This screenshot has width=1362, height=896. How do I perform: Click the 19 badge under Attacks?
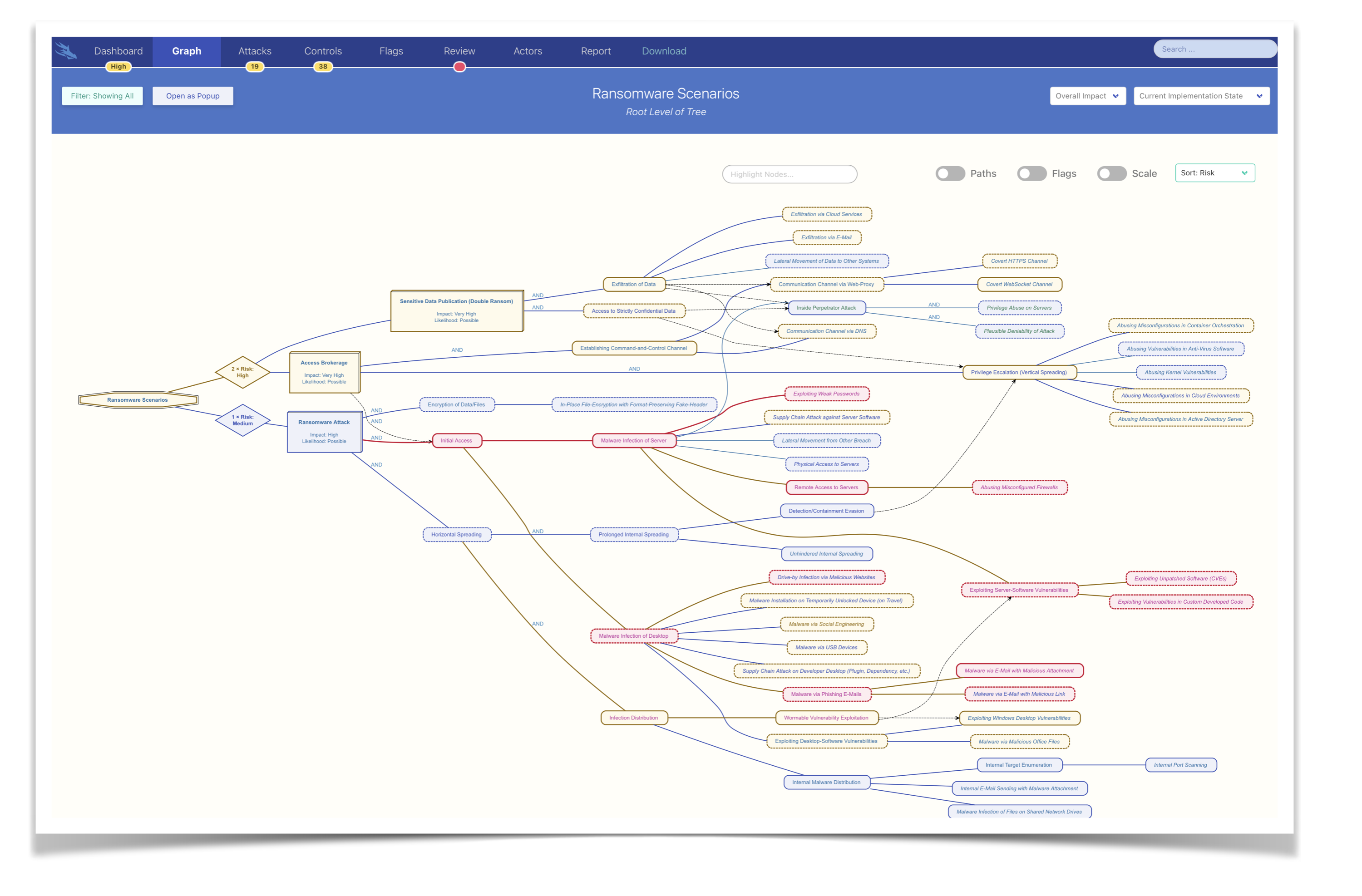click(x=255, y=67)
